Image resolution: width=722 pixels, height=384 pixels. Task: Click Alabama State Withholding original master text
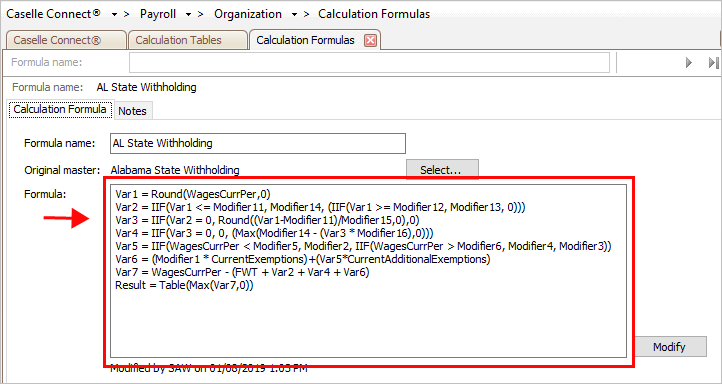tap(175, 170)
